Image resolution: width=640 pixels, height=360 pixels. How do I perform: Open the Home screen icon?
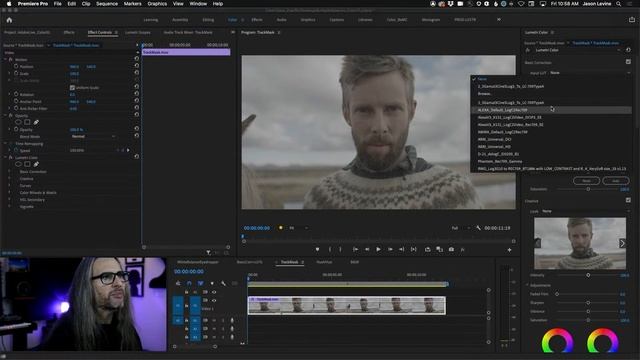click(9, 20)
